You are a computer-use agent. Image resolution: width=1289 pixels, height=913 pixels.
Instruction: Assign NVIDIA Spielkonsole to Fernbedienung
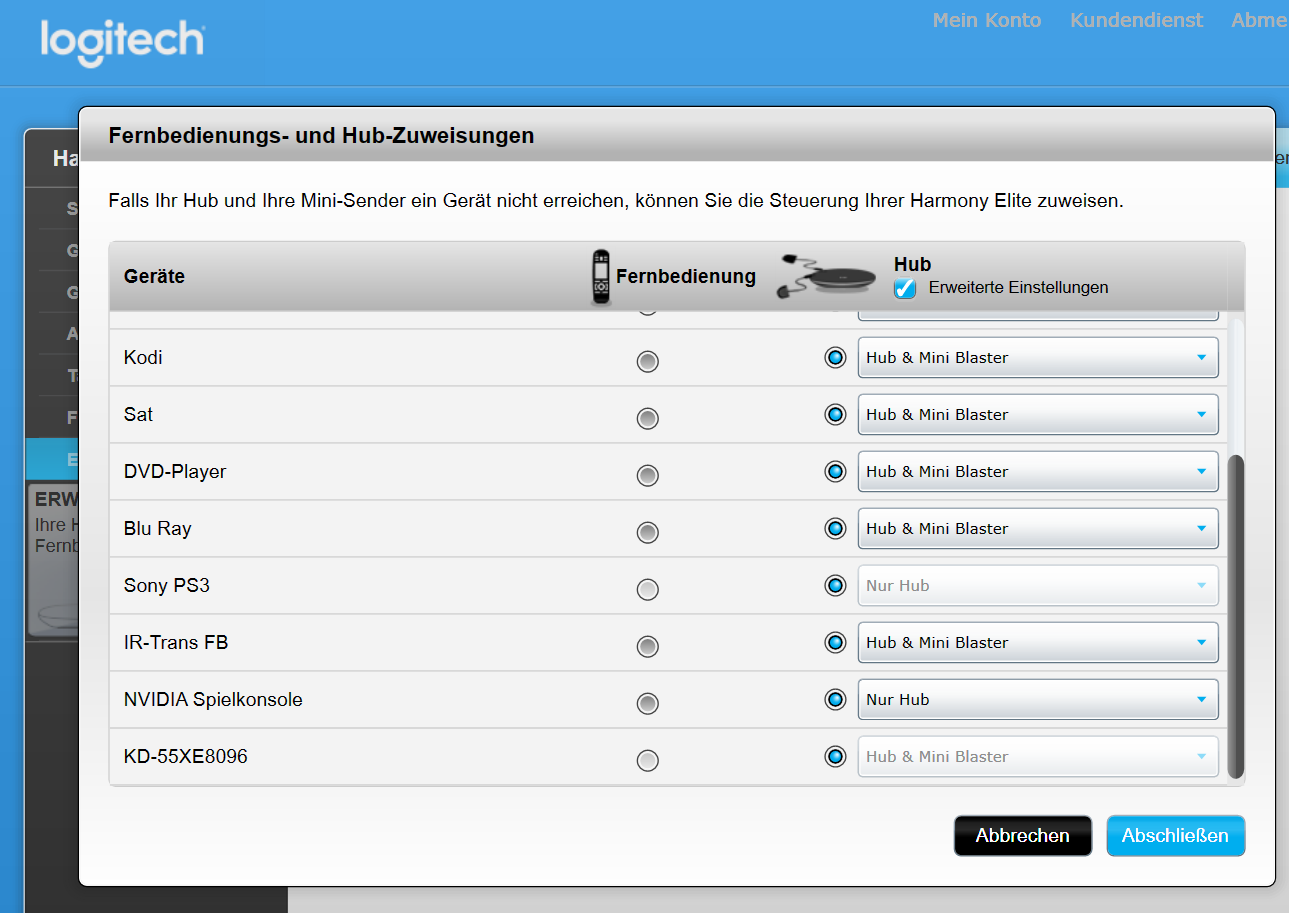pyautogui.click(x=648, y=703)
